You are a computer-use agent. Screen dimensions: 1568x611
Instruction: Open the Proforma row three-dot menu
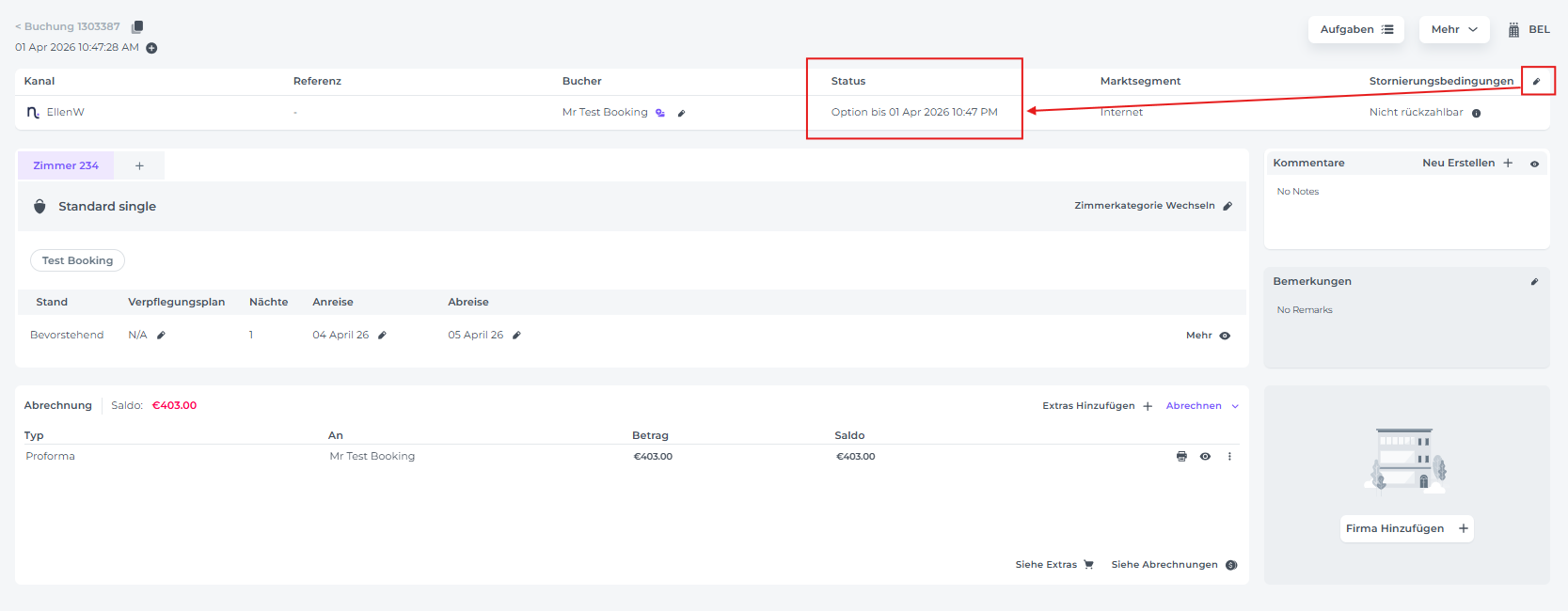point(1229,457)
